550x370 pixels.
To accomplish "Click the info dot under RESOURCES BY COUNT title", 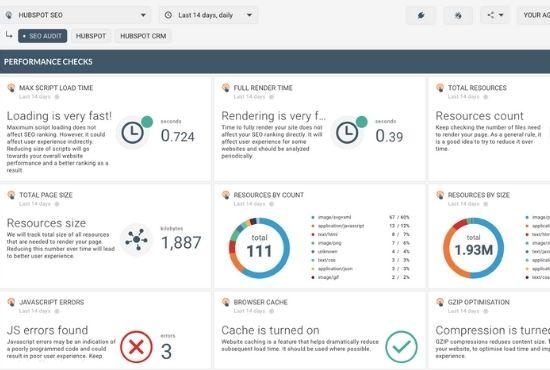I will click(271, 204).
